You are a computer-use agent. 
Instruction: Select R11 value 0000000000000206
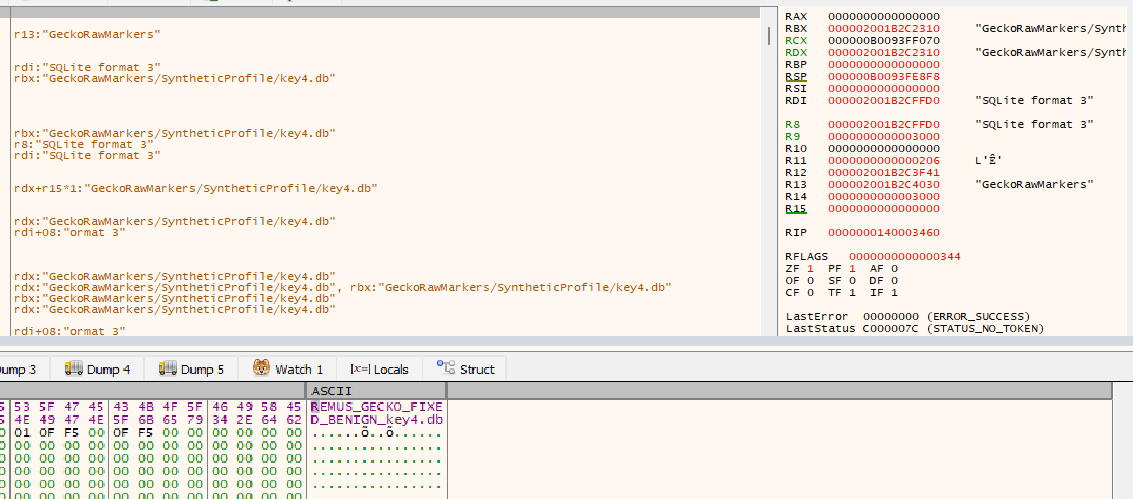(x=884, y=160)
